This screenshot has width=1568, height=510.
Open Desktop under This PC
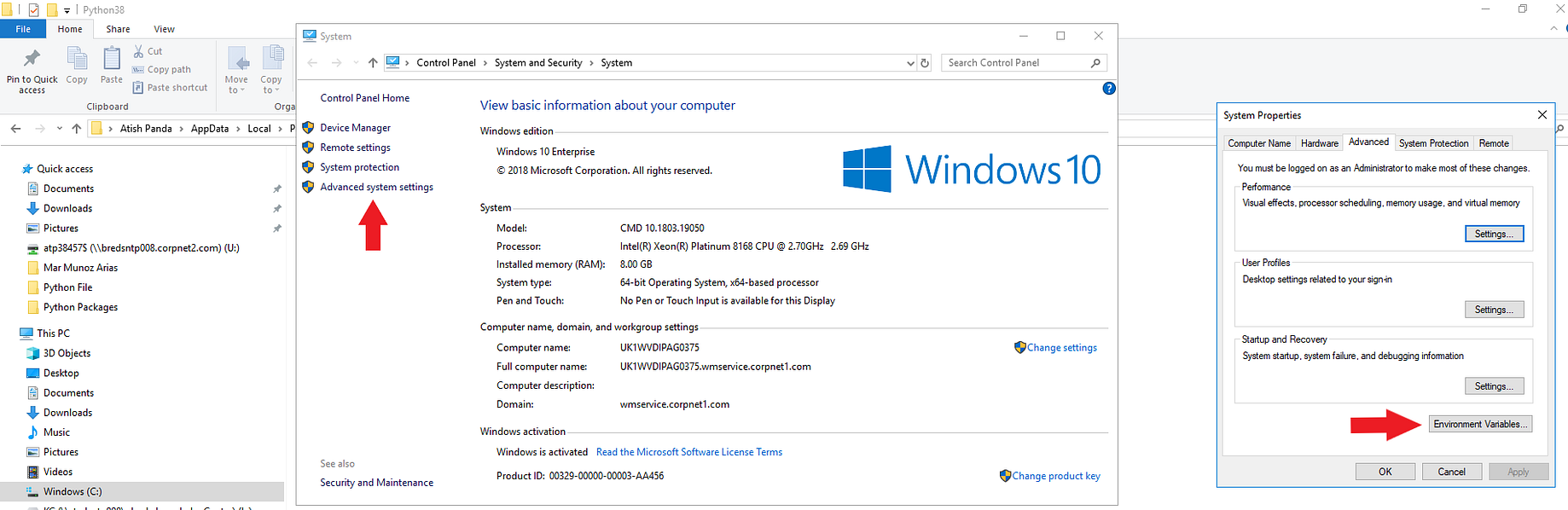[61, 373]
